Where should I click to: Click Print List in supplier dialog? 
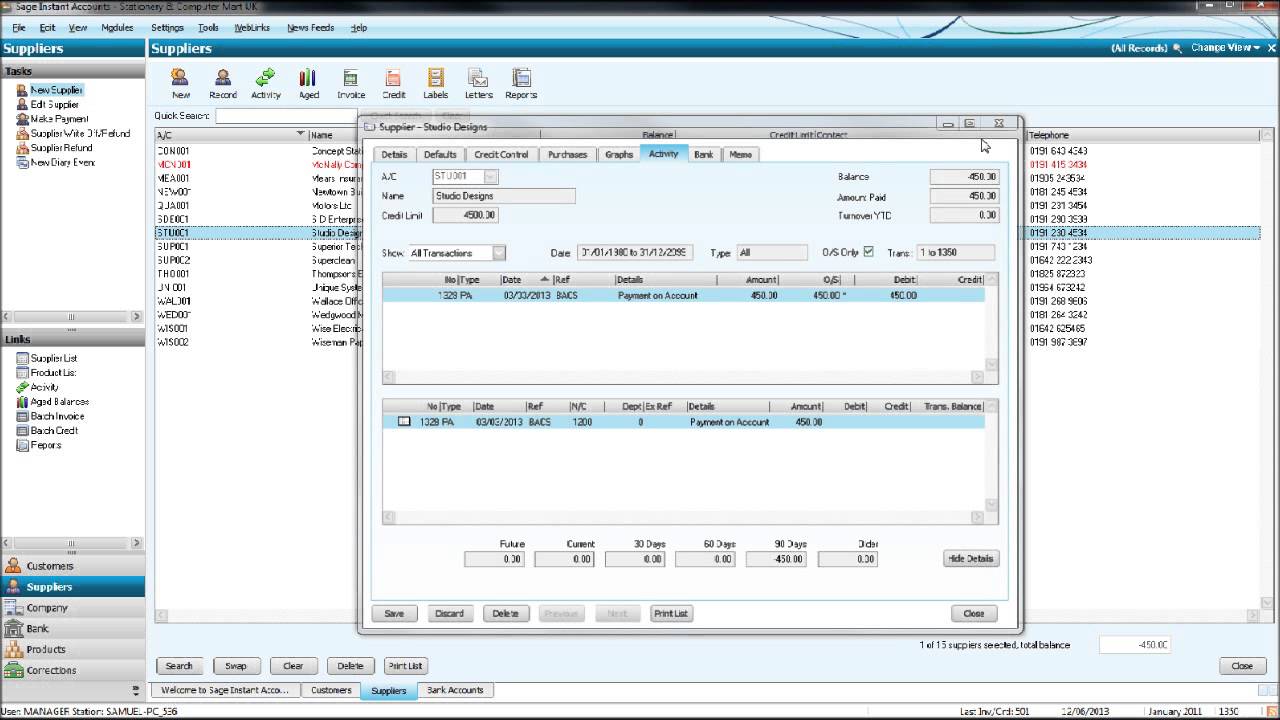point(670,613)
